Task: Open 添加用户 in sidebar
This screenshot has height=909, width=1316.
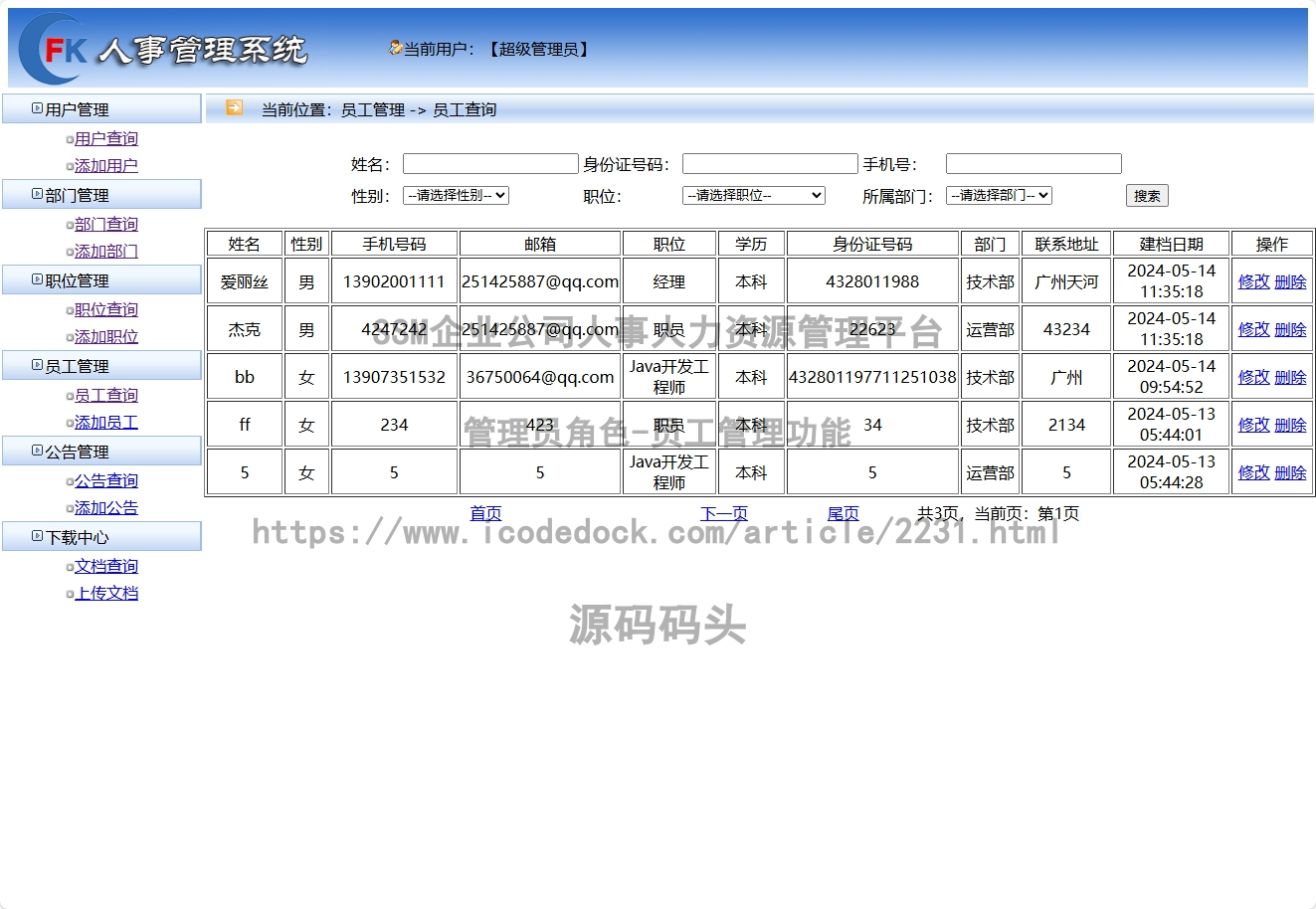Action: point(106,165)
